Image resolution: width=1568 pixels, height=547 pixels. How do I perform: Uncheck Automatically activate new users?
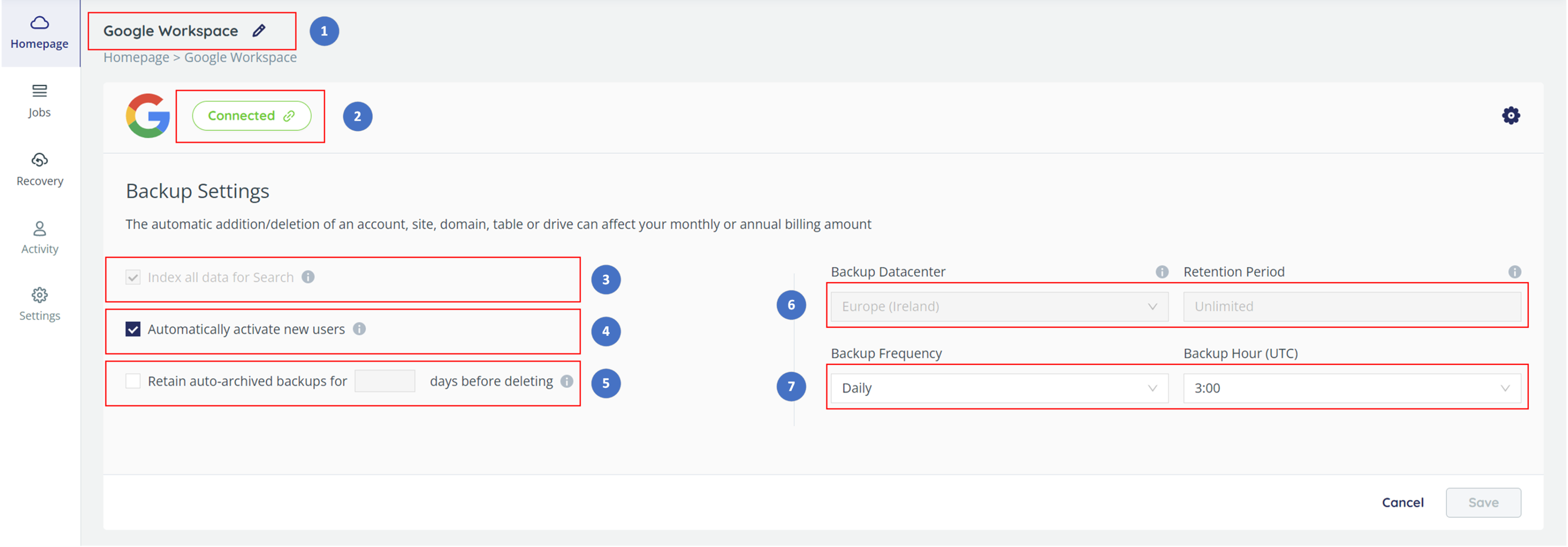point(133,329)
